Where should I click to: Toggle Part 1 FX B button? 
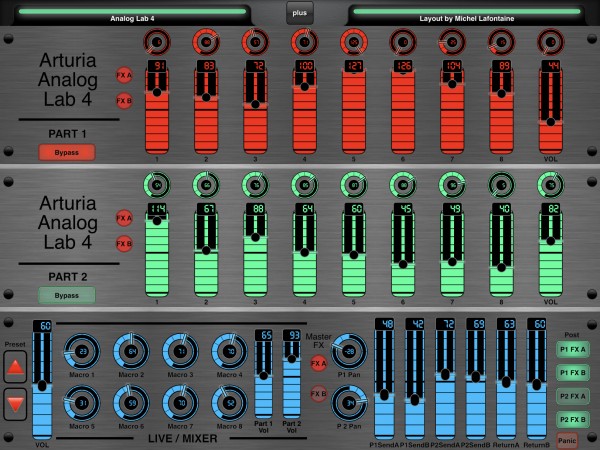coord(124,101)
